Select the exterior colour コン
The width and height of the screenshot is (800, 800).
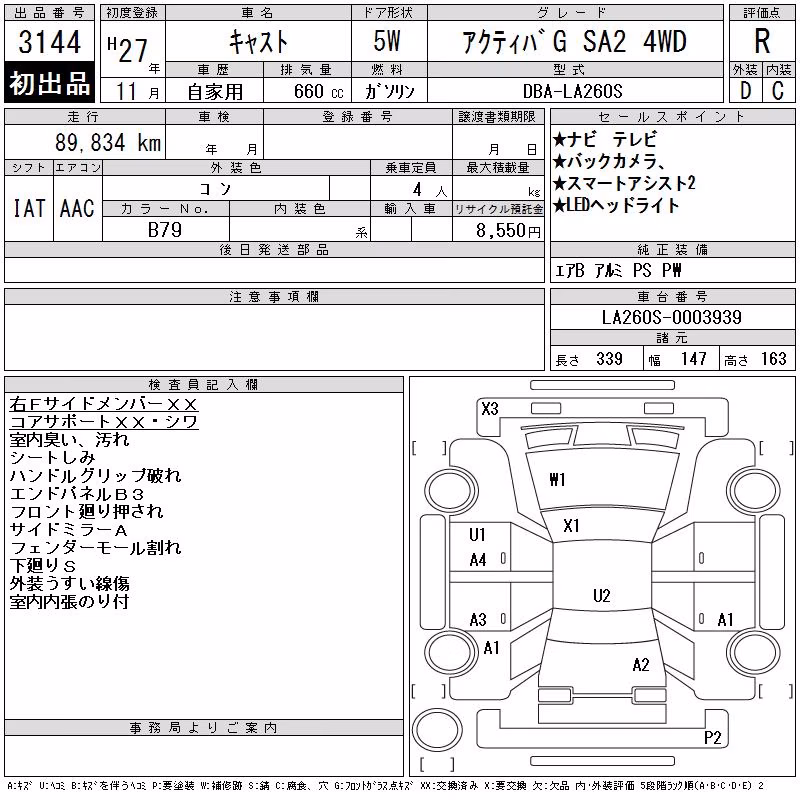[x=216, y=189]
